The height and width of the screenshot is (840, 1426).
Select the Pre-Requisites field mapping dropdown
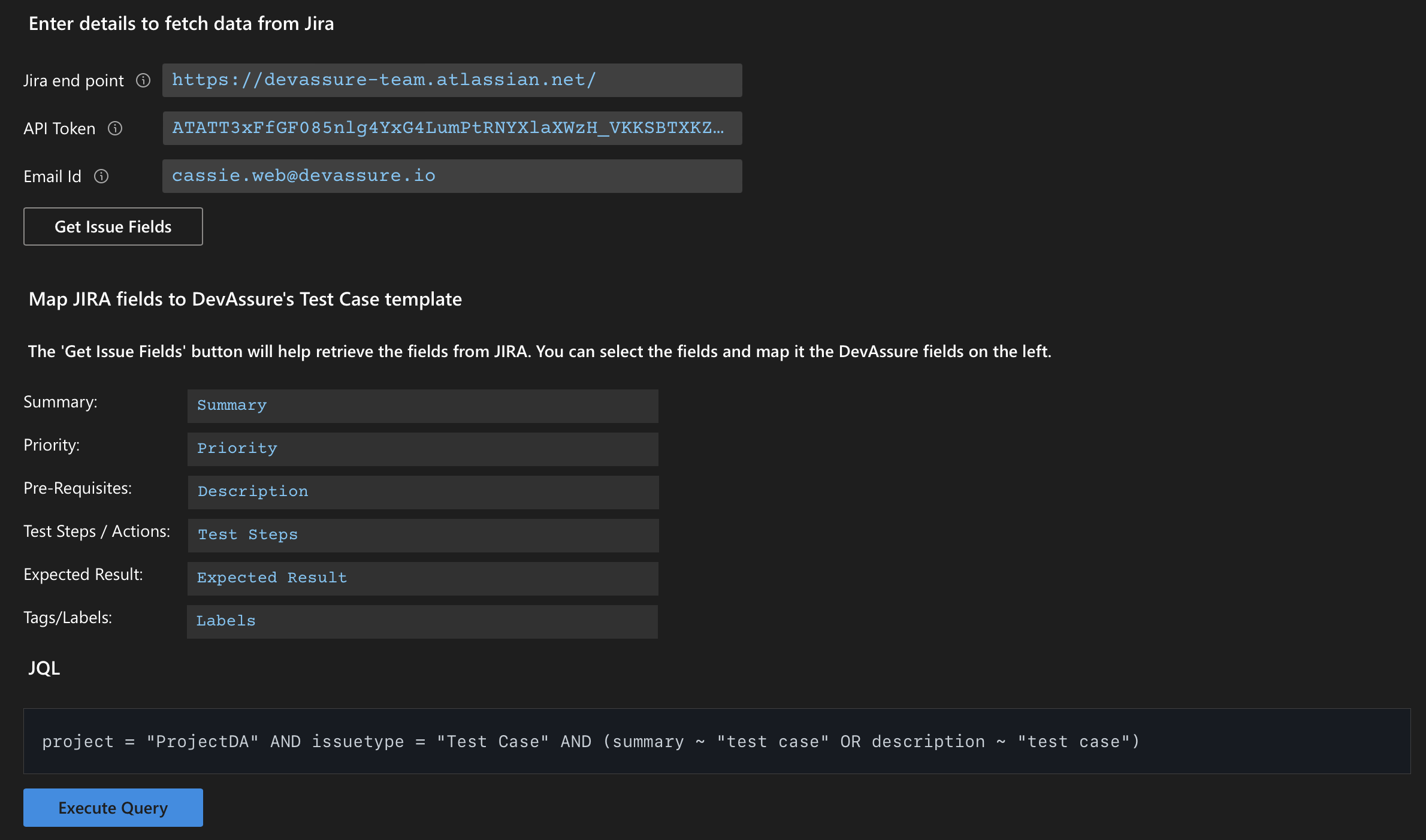coord(422,491)
